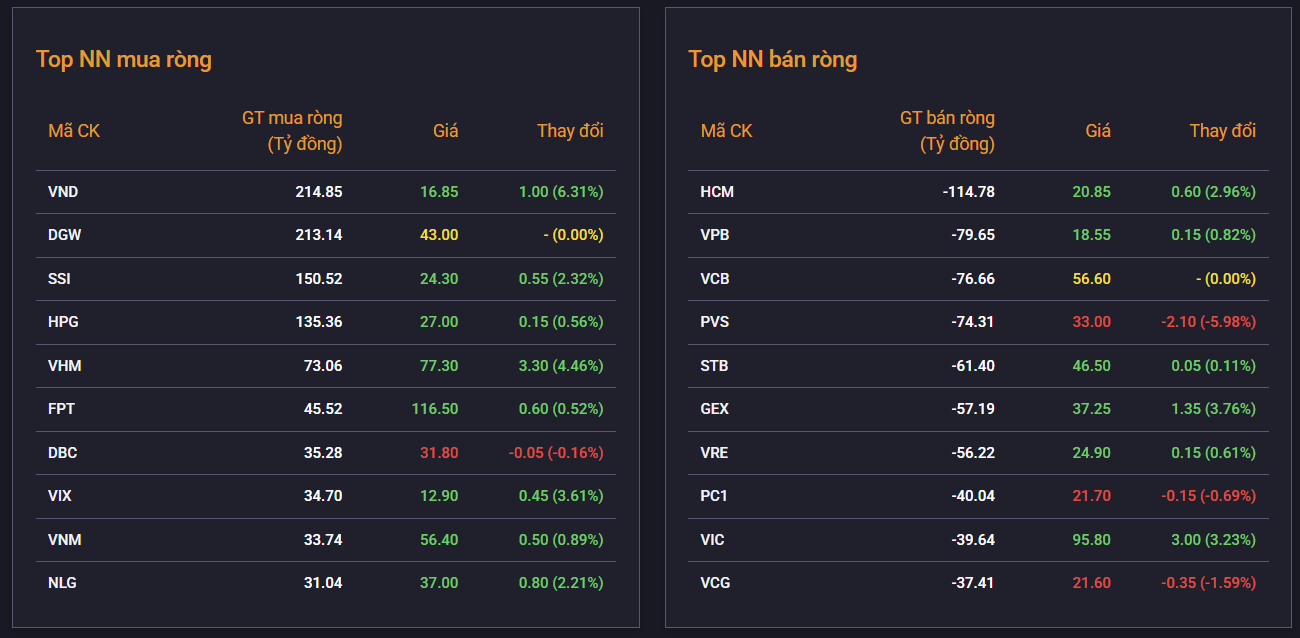Viewport: 1300px width, 638px height.
Task: Click the PC1 stock code
Action: click(x=714, y=496)
